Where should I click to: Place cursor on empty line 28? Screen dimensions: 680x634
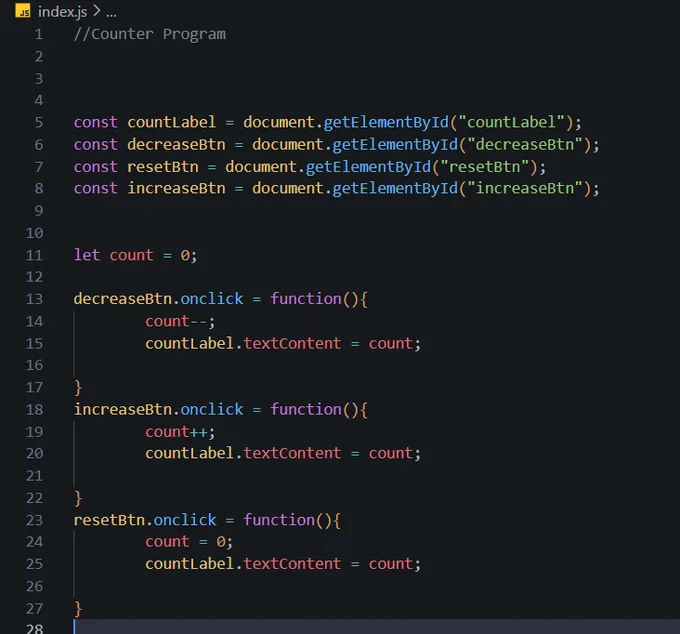coord(376,627)
